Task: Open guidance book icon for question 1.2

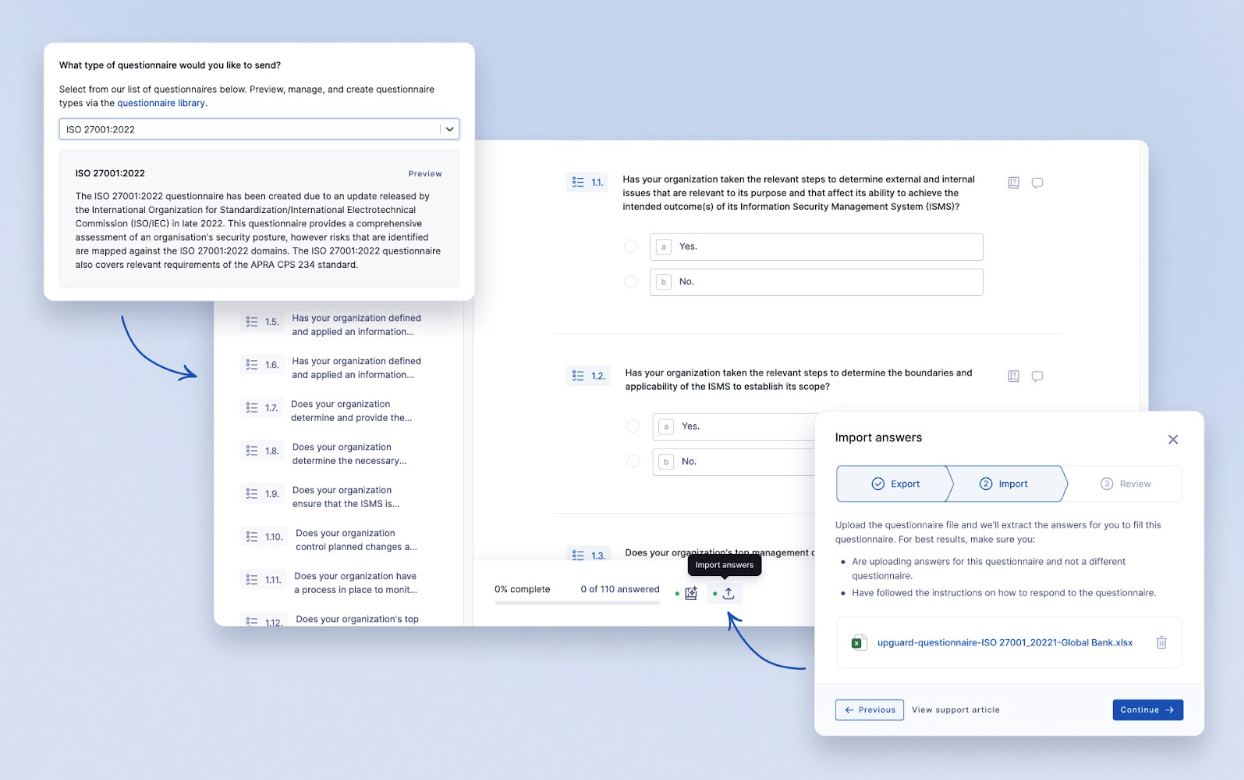Action: pos(1013,376)
